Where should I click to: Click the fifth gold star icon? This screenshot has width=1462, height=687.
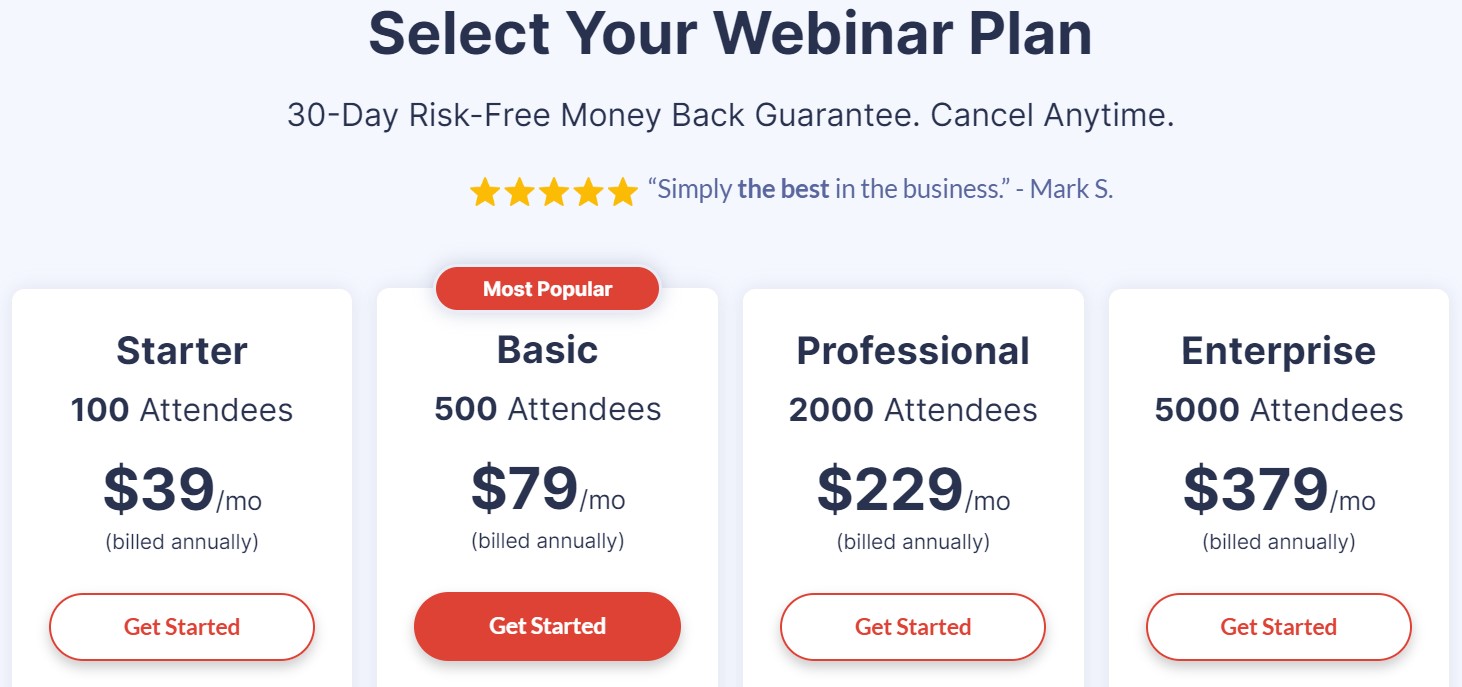tap(622, 191)
